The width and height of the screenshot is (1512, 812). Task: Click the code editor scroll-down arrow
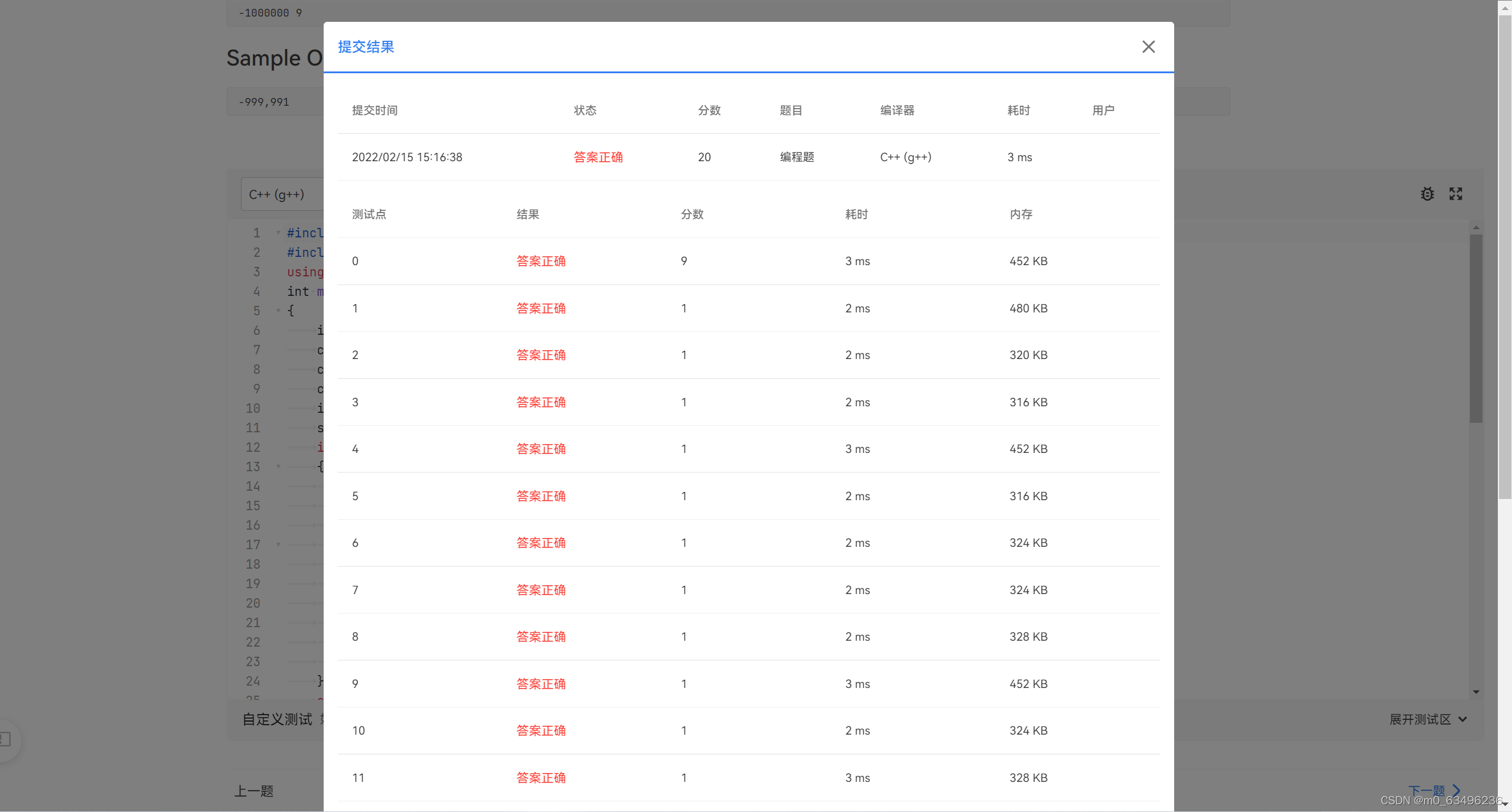click(1476, 692)
